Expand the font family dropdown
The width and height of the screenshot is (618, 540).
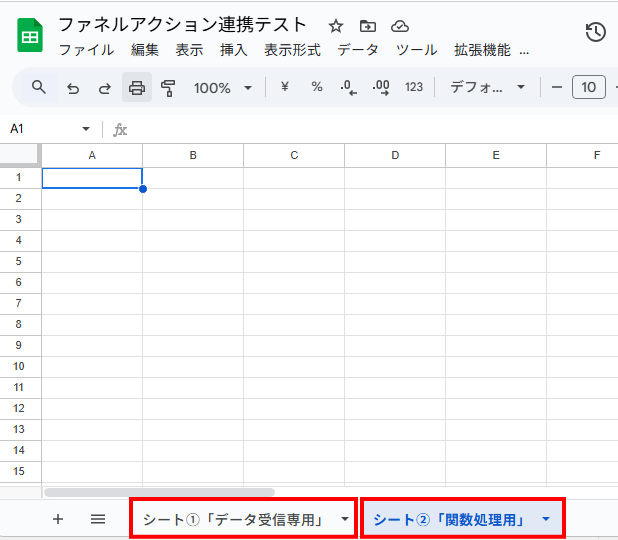pyautogui.click(x=488, y=88)
